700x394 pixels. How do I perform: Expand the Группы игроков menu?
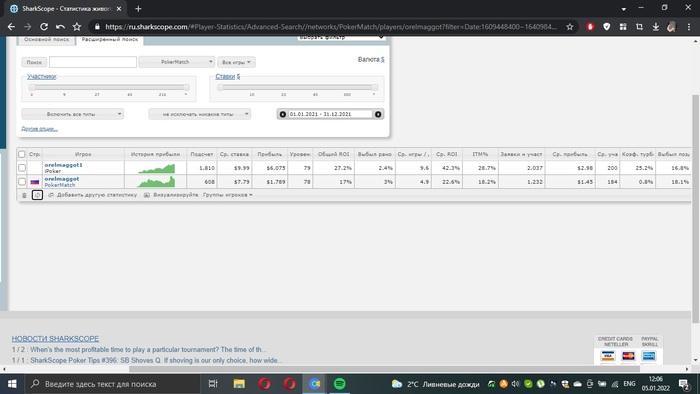tap(228, 195)
